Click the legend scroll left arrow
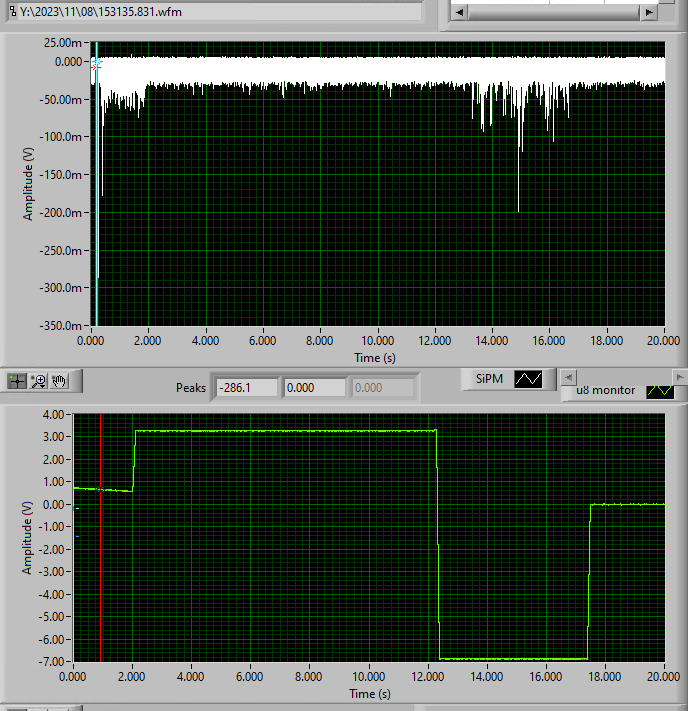The height and width of the screenshot is (711, 688). click(568, 377)
